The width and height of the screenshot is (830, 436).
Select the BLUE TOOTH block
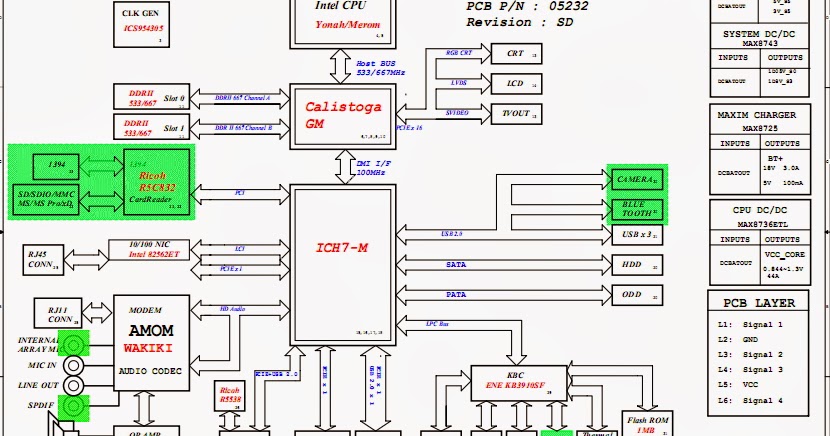(637, 210)
